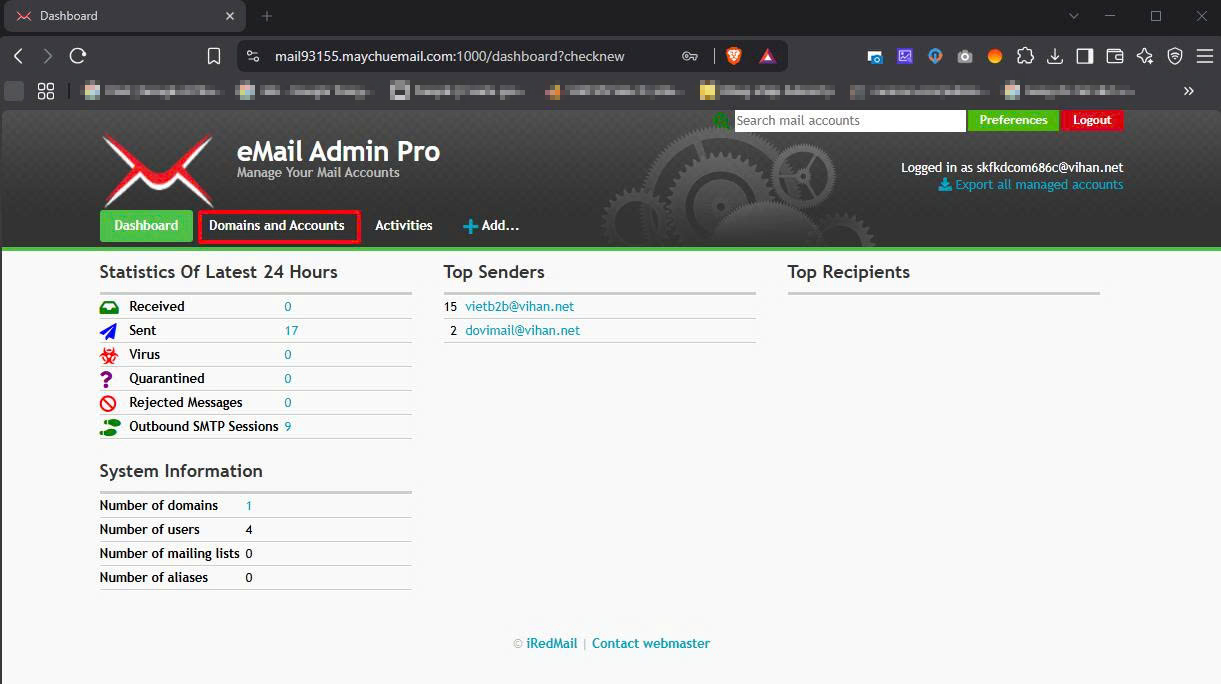The height and width of the screenshot is (684, 1221).
Task: Open a new browser tab
Action: [x=267, y=16]
